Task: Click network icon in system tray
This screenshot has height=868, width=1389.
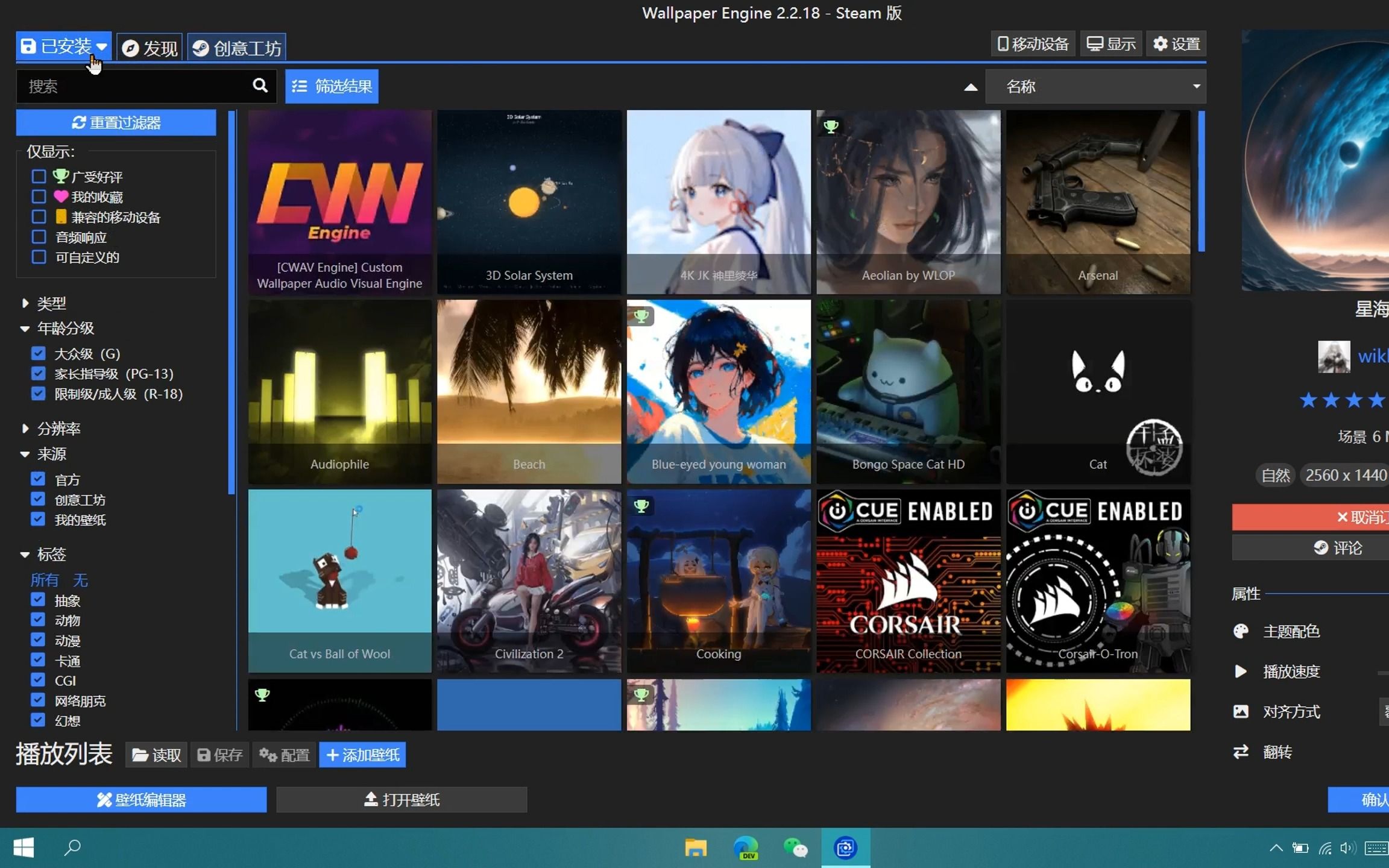Action: point(1324,848)
